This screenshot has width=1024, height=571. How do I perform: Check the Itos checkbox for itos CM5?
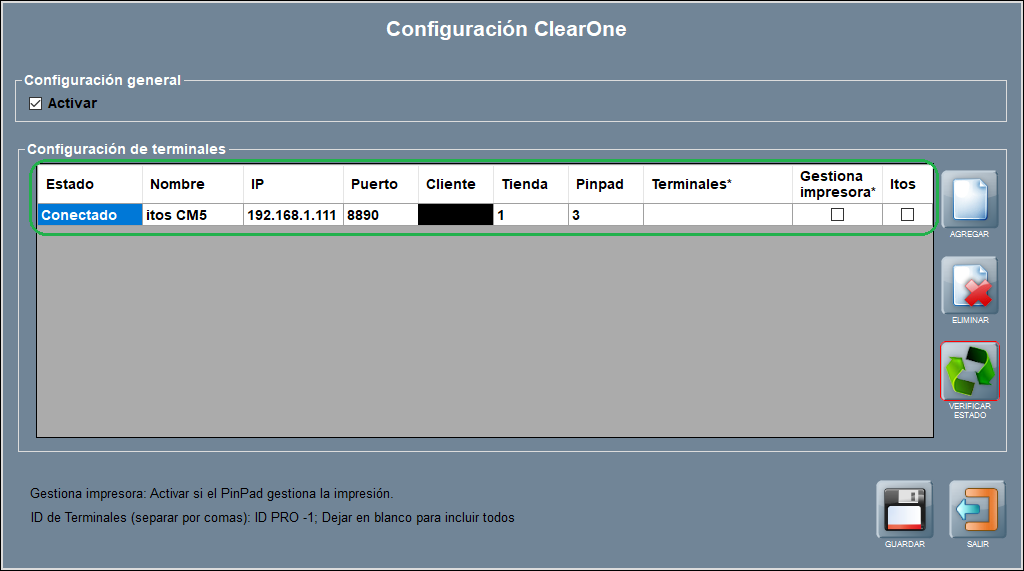click(907, 215)
